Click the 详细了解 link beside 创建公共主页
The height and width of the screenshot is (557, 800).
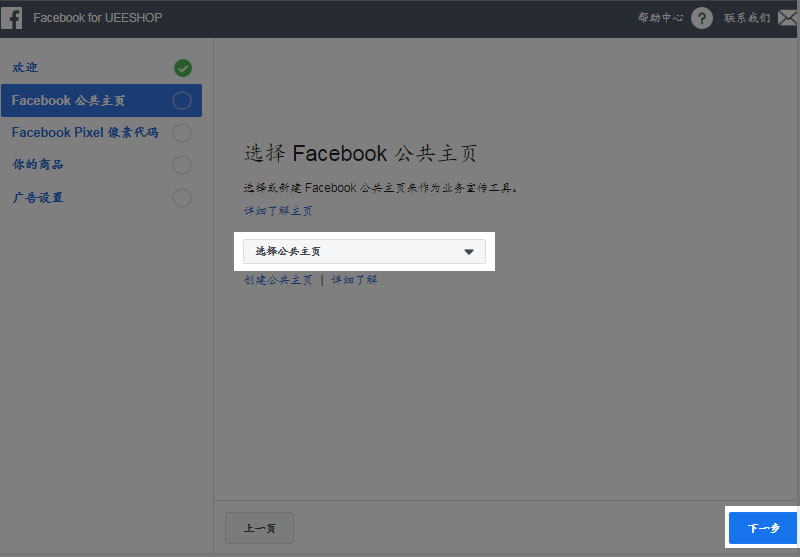pyautogui.click(x=355, y=280)
